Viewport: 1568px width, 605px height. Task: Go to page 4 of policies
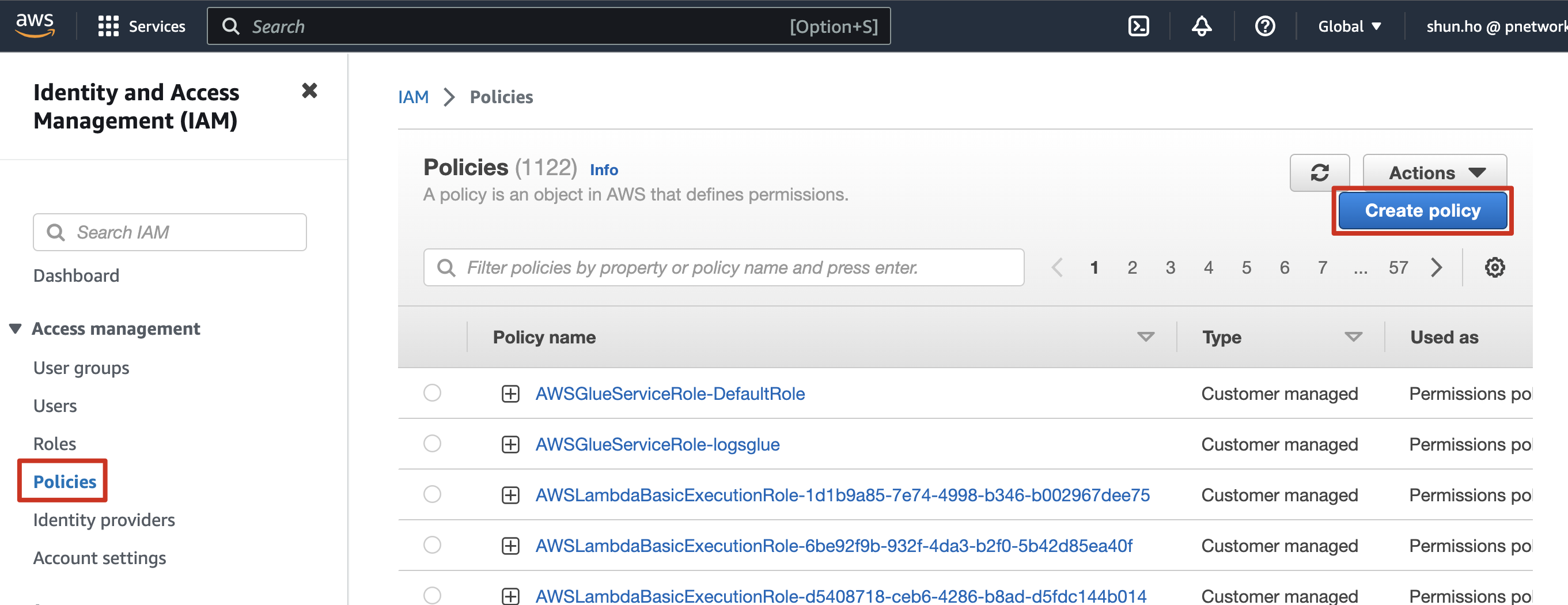coord(1207,267)
